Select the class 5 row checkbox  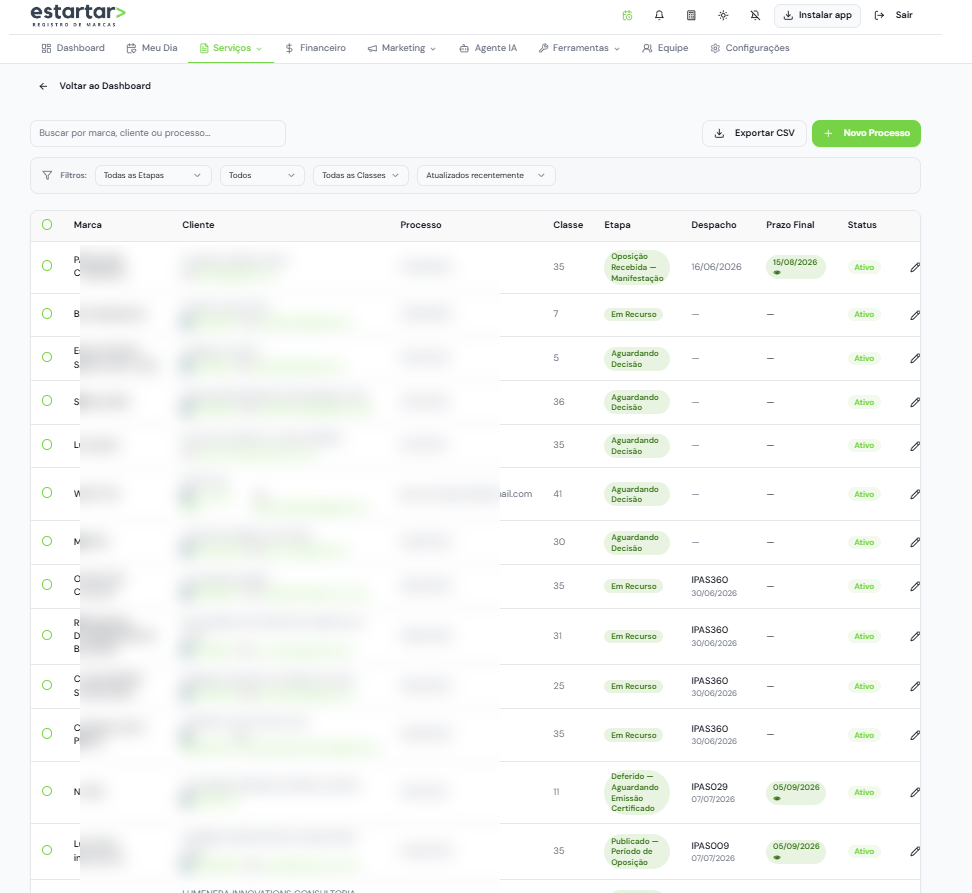click(x=47, y=357)
